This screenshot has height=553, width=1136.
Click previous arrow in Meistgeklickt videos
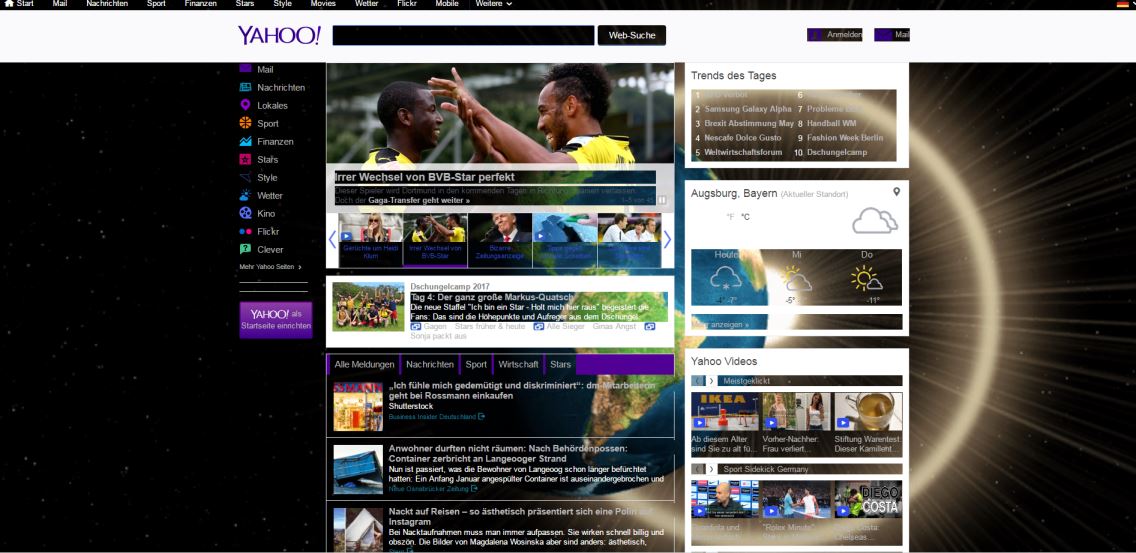(x=698, y=381)
